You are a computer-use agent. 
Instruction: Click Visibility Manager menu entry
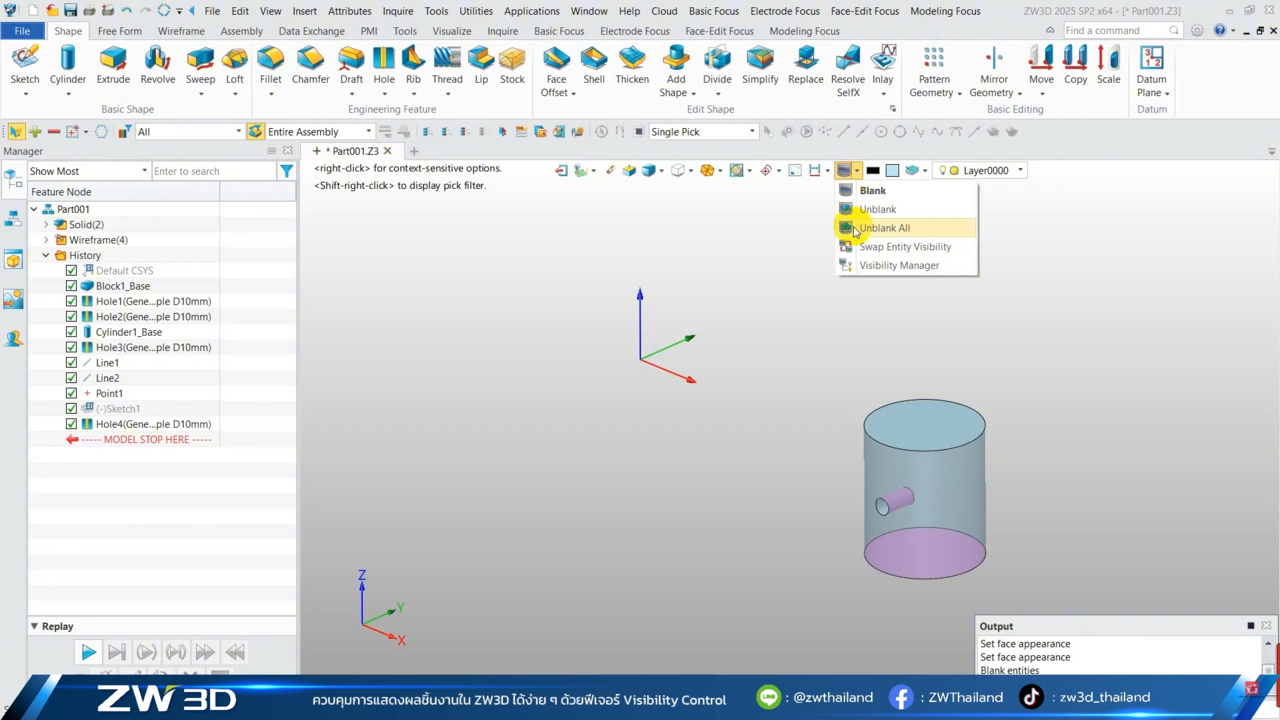pos(898,266)
